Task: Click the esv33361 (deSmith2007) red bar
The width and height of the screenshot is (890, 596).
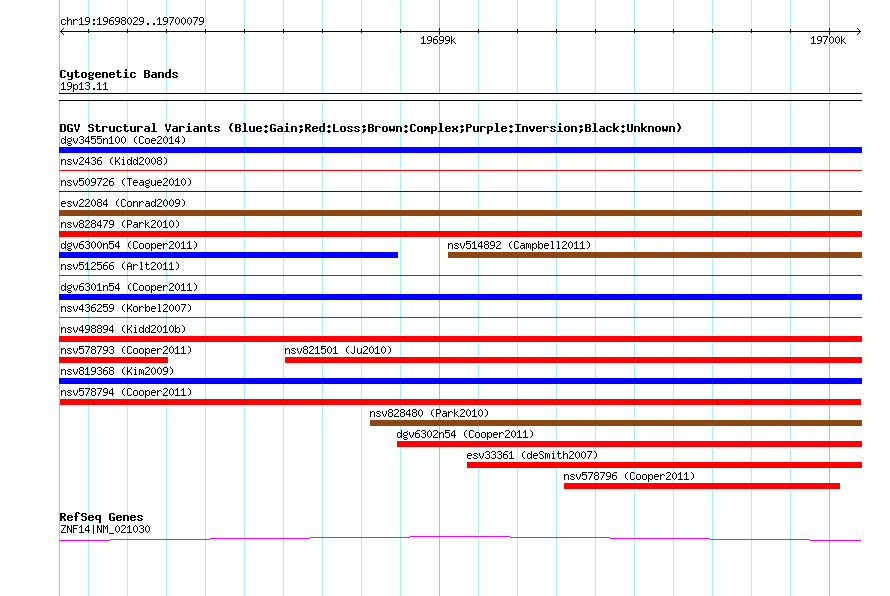Action: [x=664, y=465]
